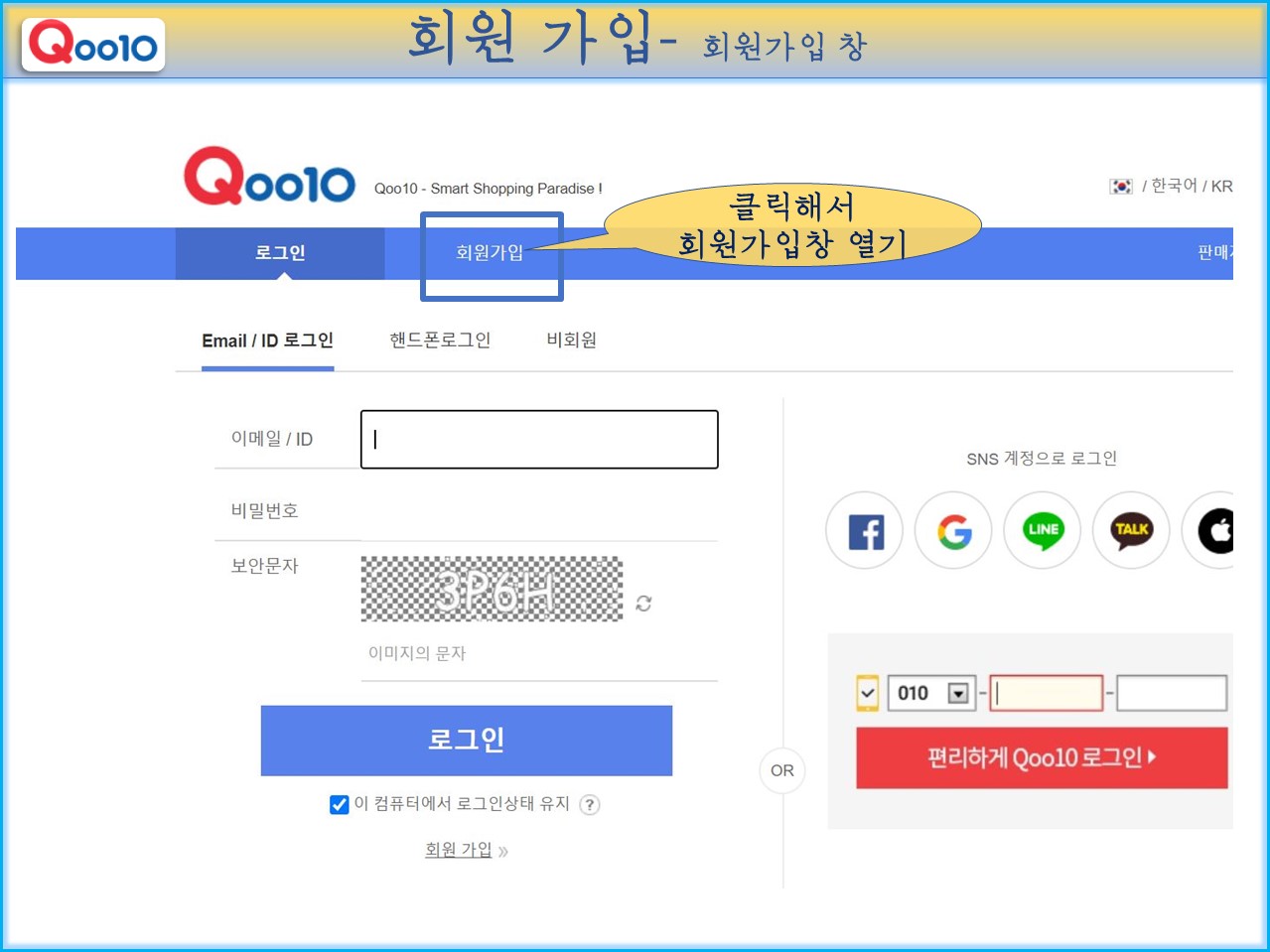
Task: Sign in with the Facebook icon
Action: click(x=865, y=531)
